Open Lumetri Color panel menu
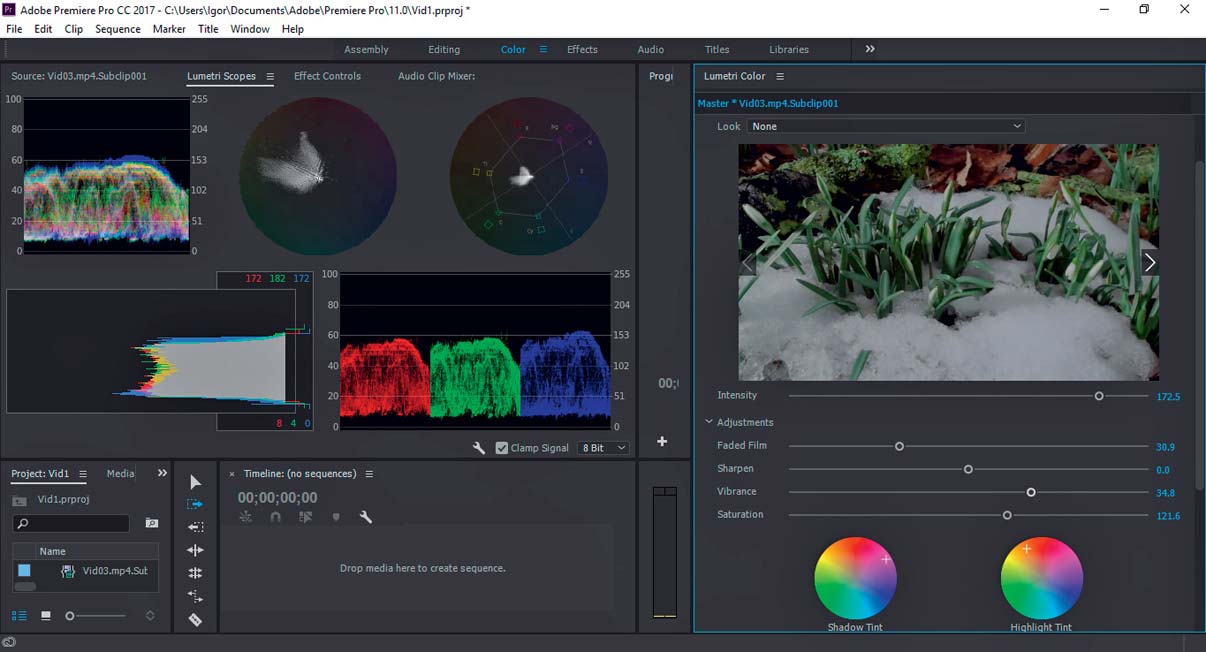 [780, 76]
